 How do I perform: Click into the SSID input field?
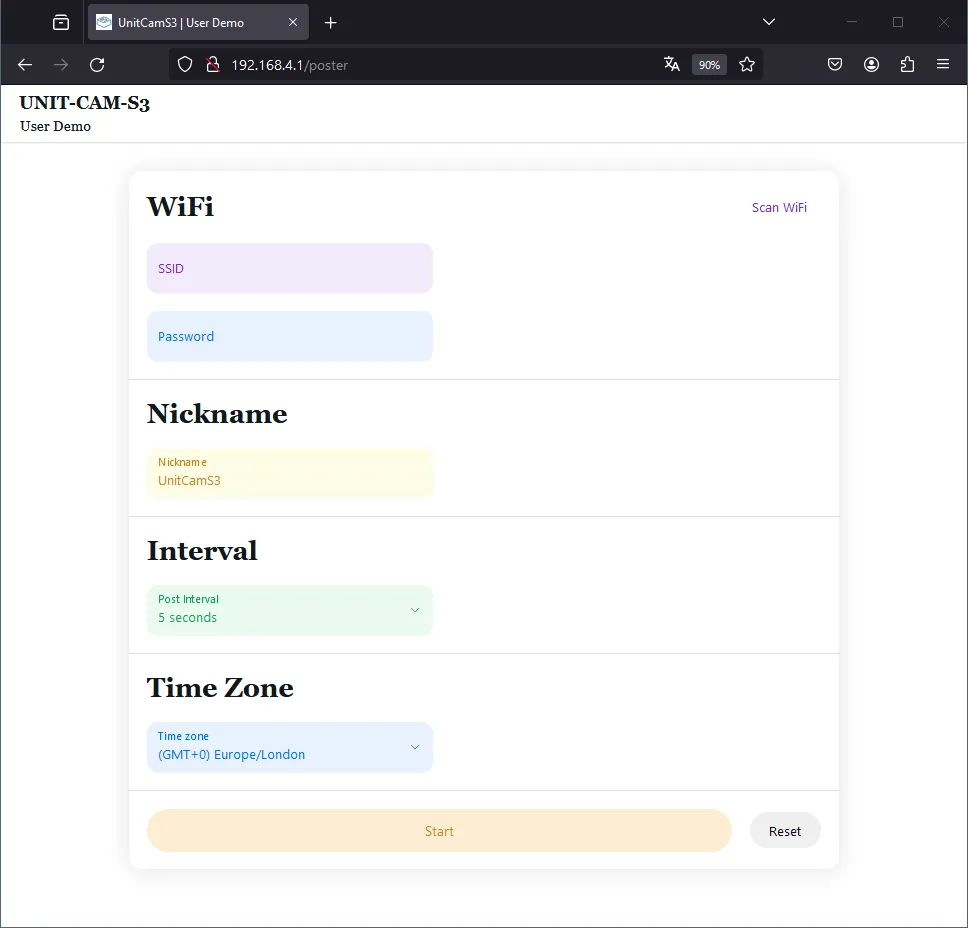coord(290,268)
